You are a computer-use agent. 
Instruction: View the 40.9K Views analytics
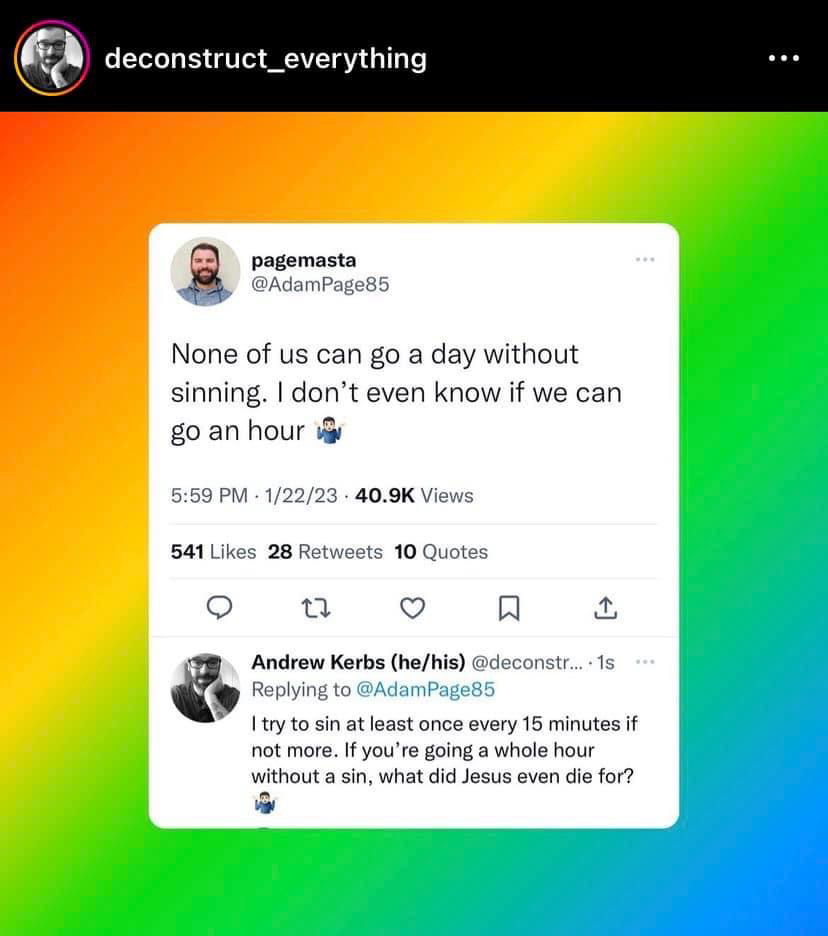pyautogui.click(x=414, y=495)
